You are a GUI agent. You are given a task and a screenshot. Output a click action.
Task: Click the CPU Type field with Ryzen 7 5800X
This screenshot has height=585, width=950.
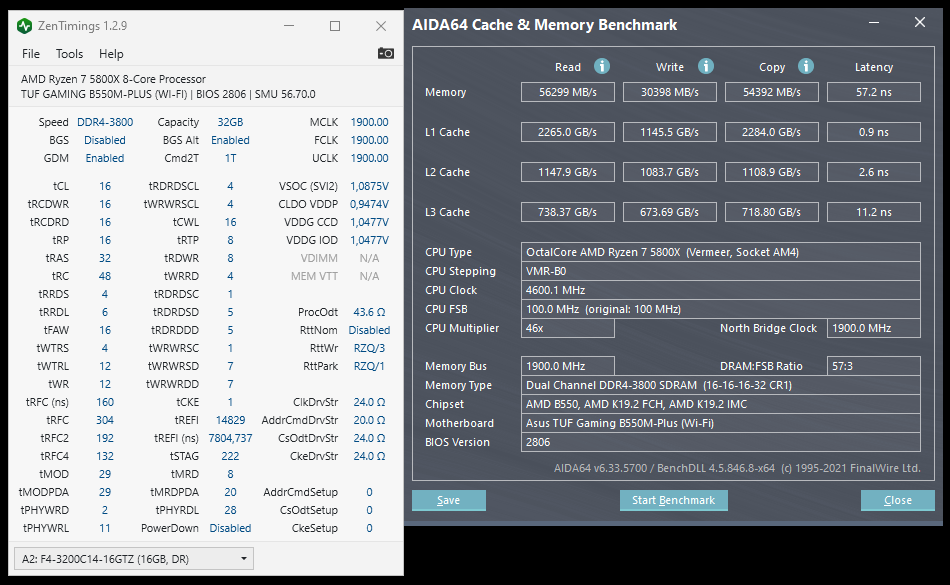[x=720, y=252]
